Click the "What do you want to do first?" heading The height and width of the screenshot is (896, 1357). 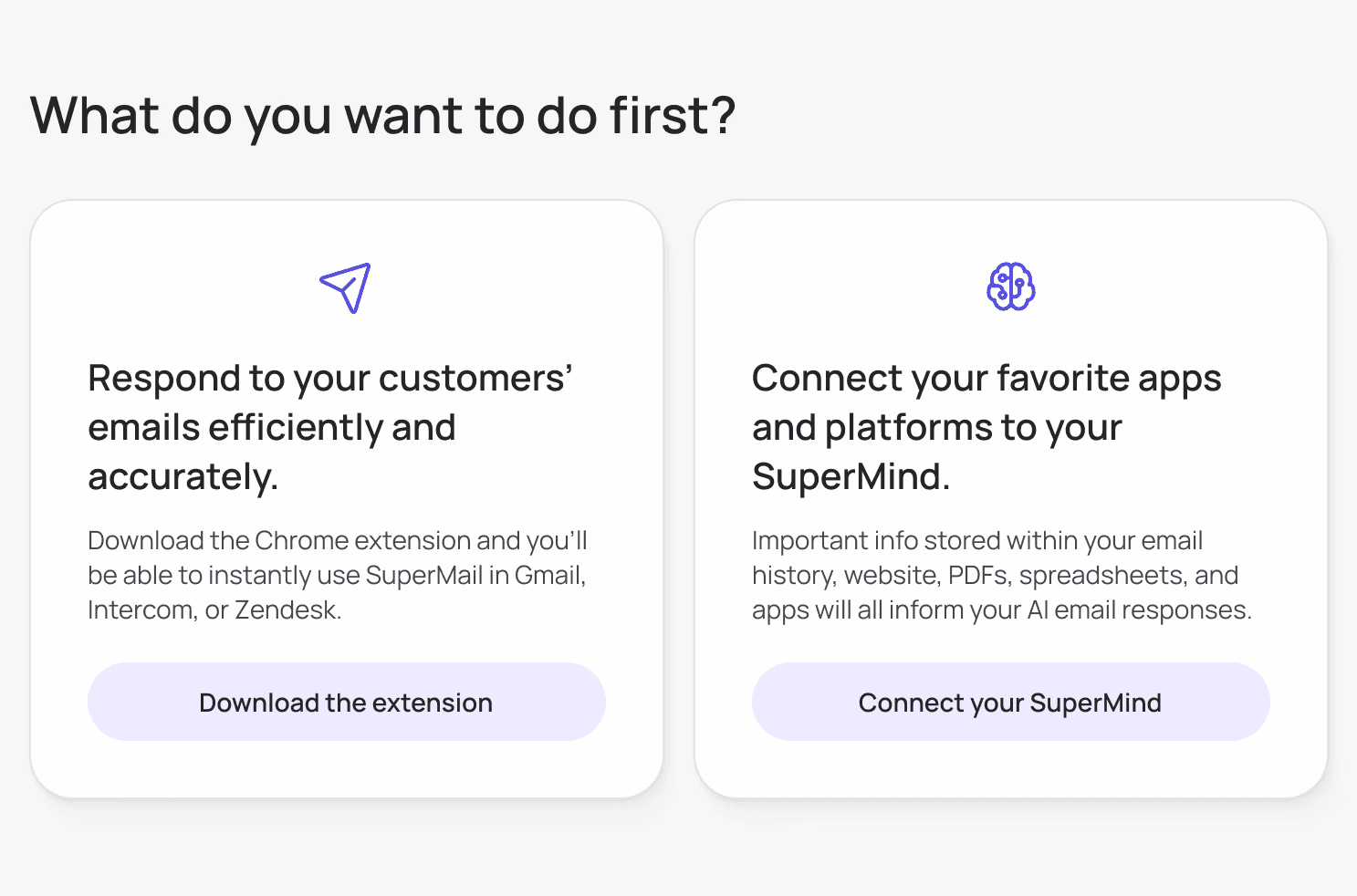coord(382,116)
